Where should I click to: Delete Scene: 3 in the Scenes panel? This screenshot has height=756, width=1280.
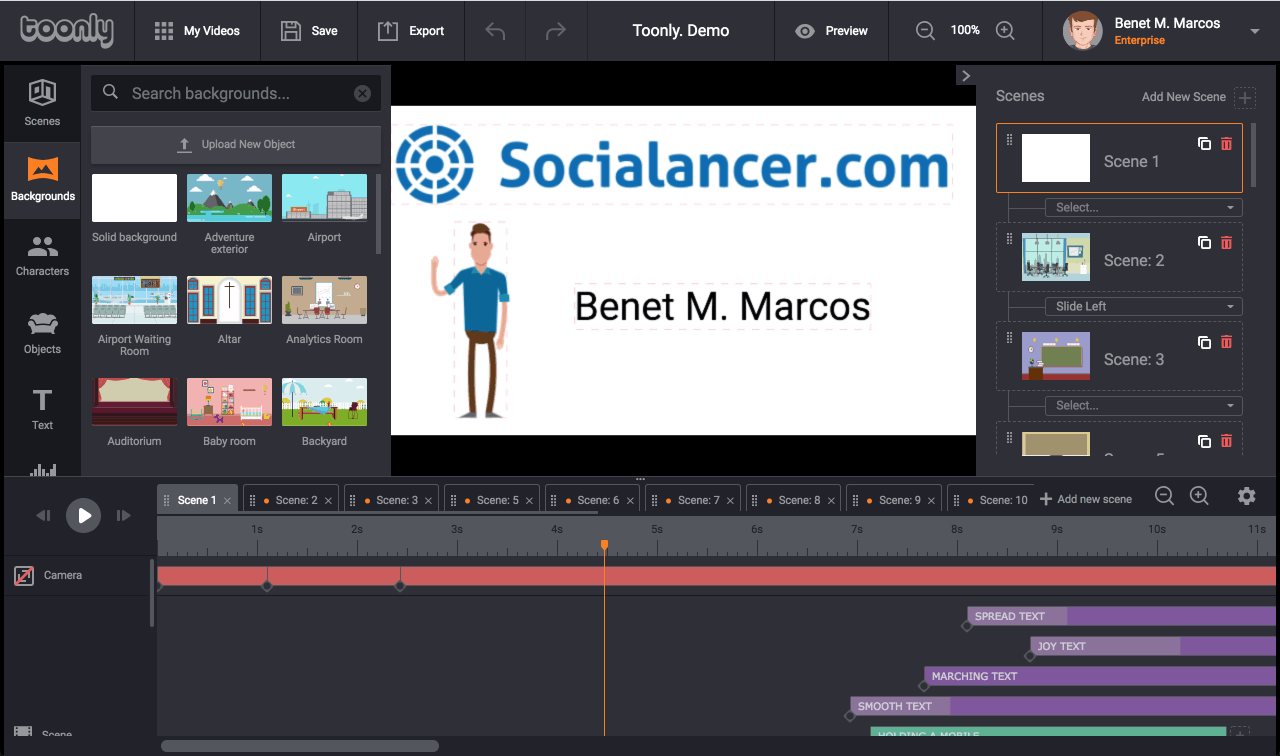(x=1226, y=341)
